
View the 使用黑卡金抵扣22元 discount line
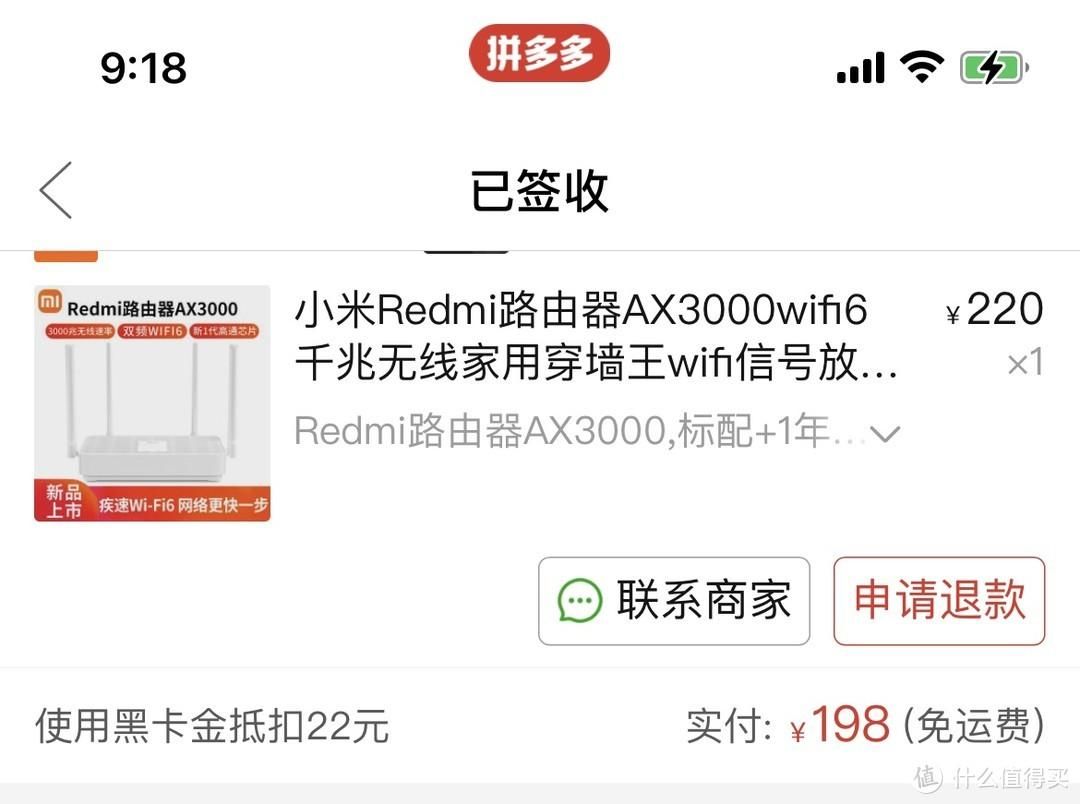coord(212,725)
